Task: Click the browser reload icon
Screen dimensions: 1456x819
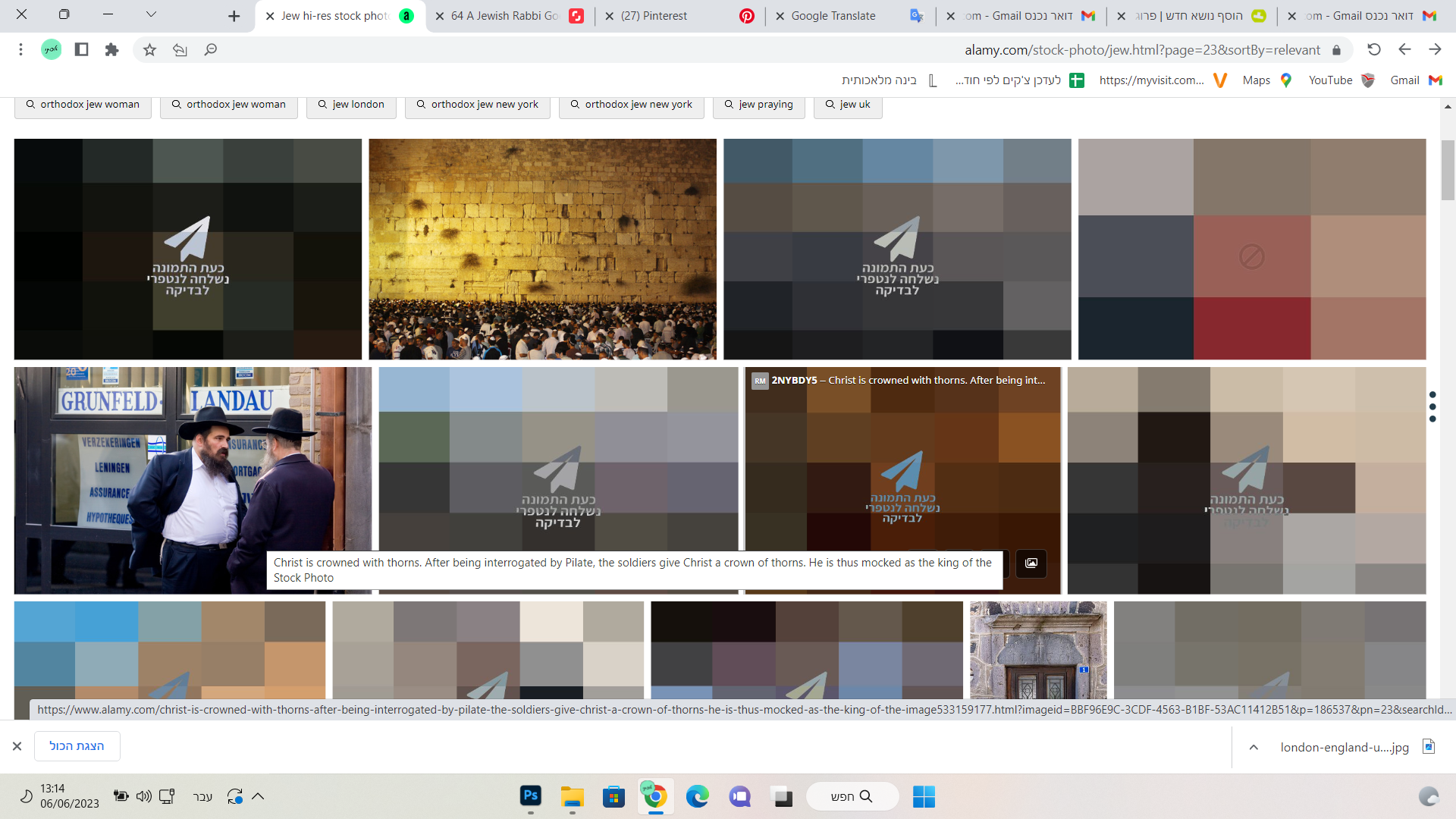Action: point(1373,49)
